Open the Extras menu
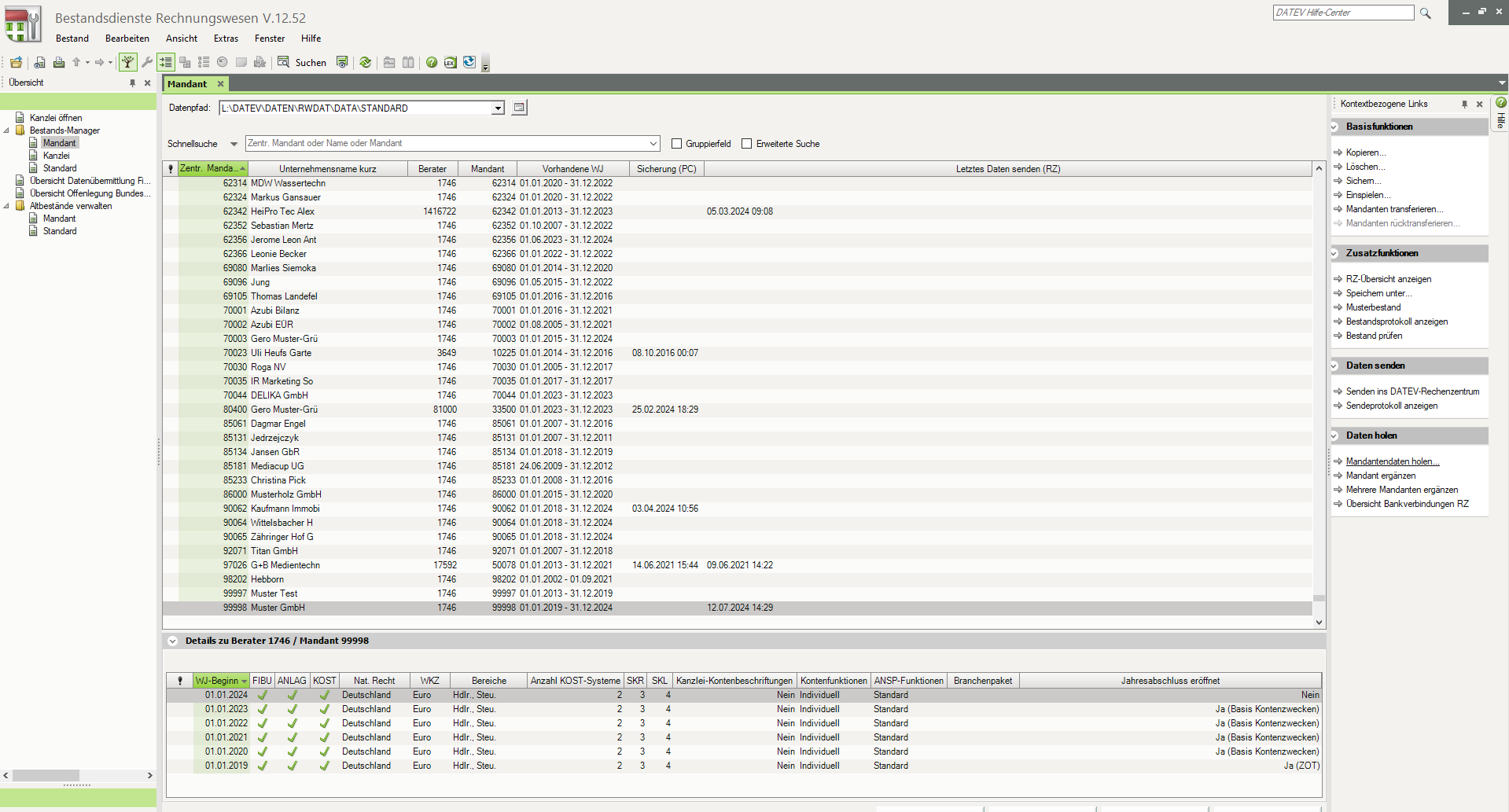The image size is (1509, 812). [226, 39]
